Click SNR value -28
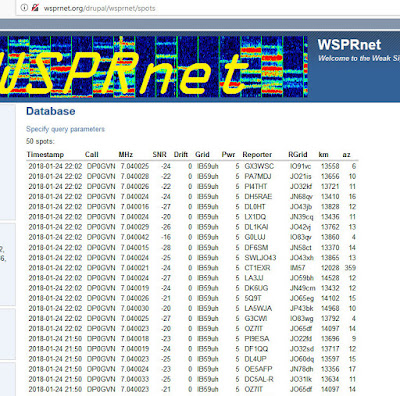Screen dimensions: 400x396 (166, 247)
